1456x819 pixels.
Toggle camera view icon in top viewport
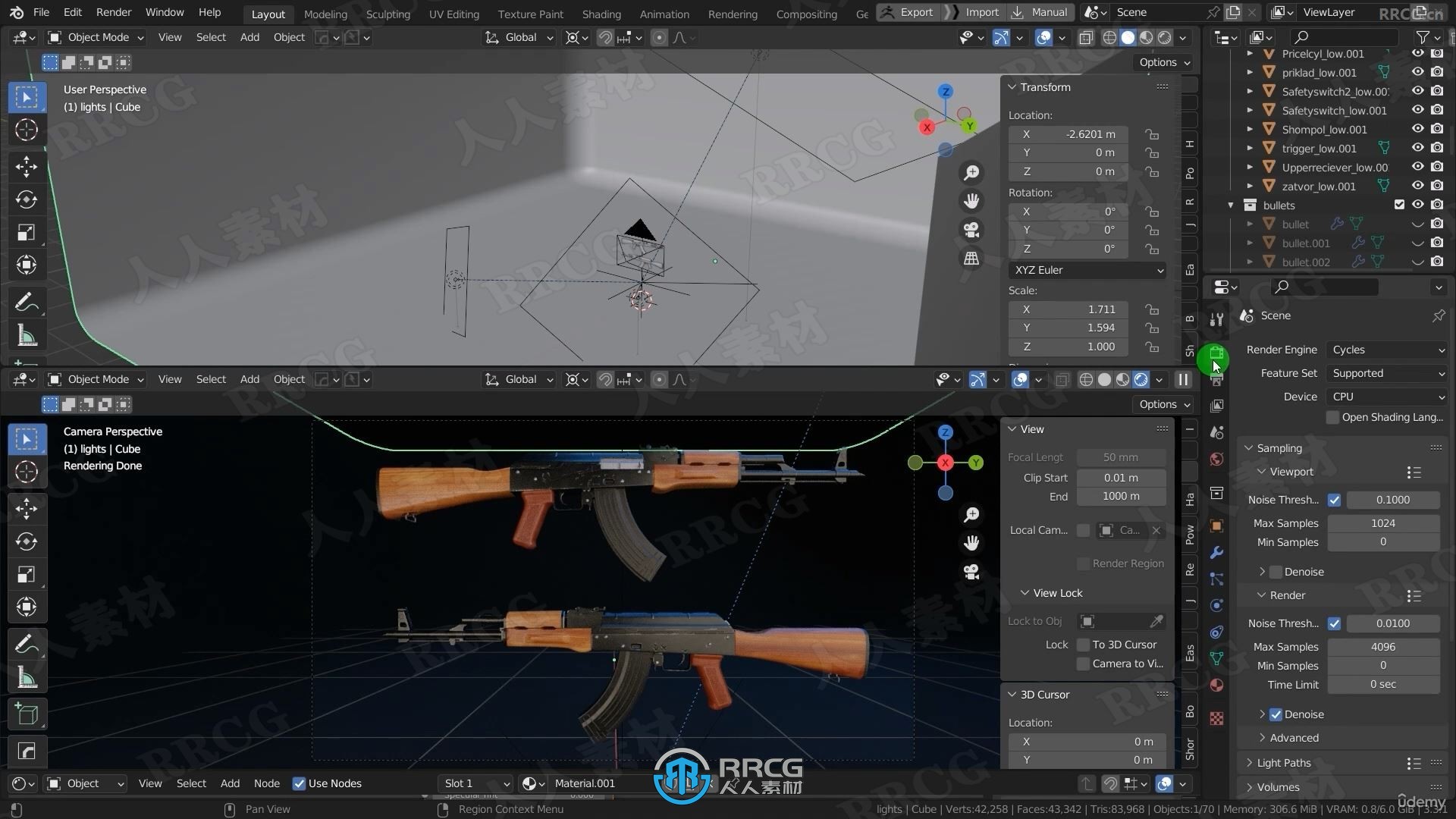point(971,230)
